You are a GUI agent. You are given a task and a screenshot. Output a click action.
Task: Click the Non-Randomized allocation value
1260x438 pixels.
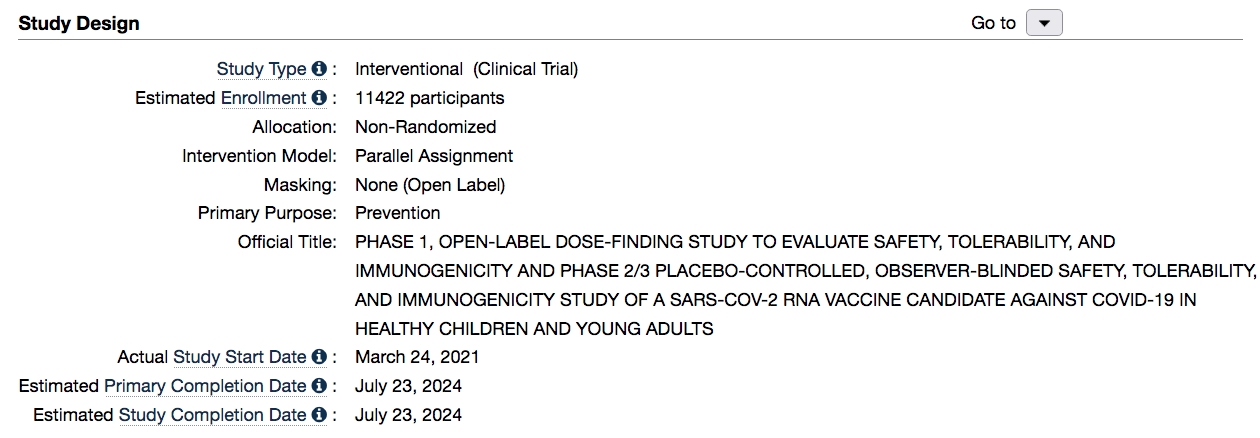click(426, 127)
